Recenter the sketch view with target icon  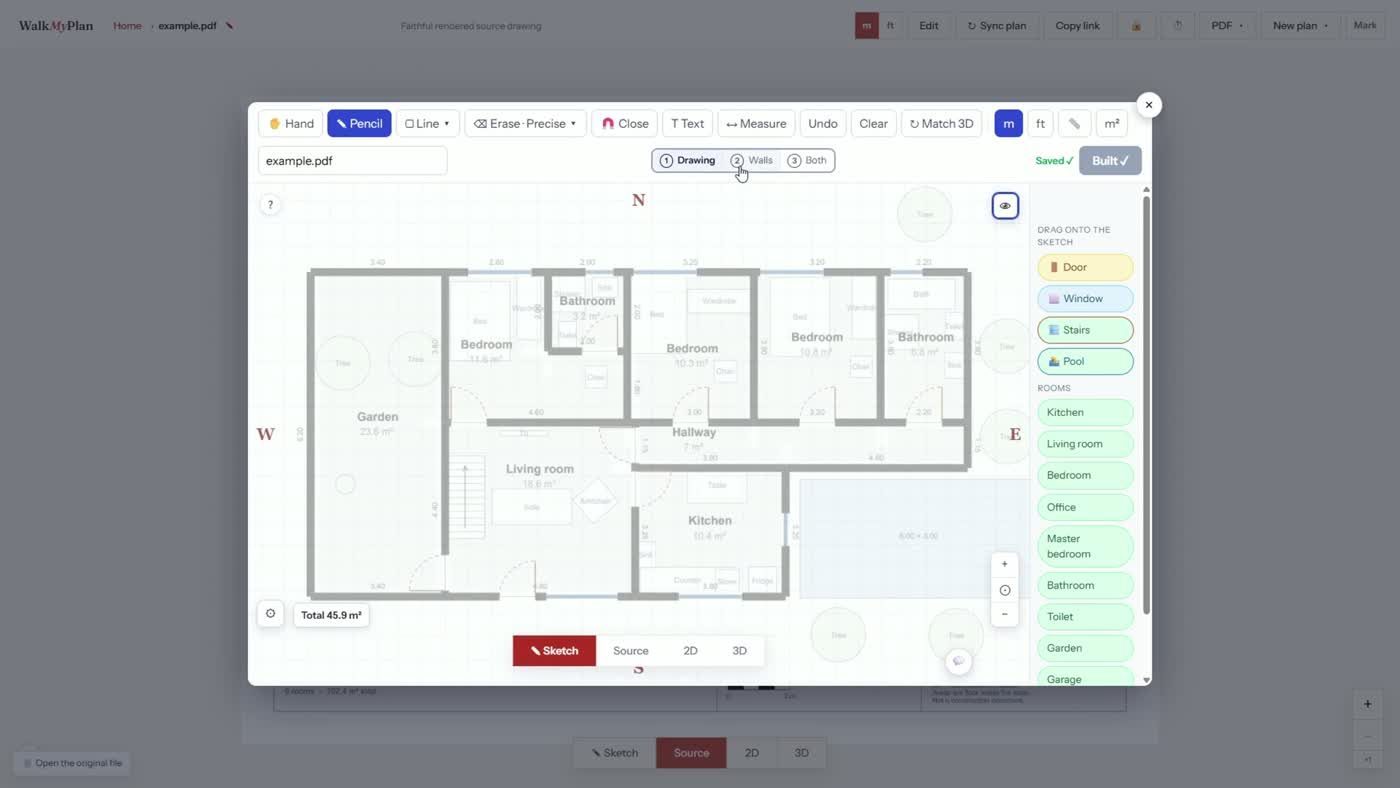pos(1005,590)
